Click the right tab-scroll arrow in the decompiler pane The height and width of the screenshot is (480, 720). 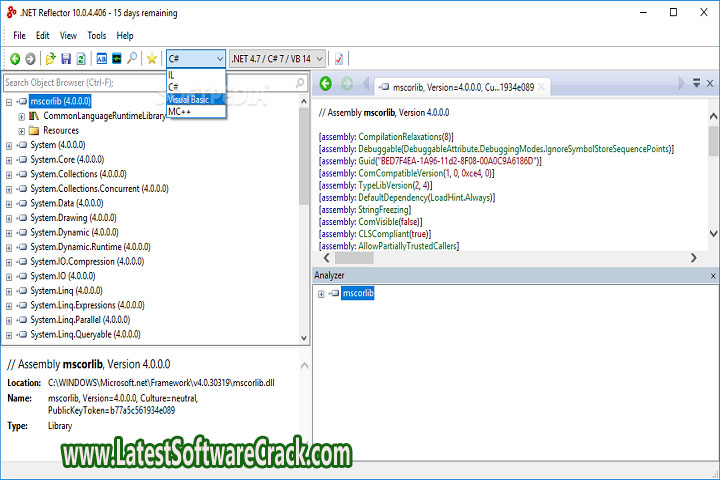click(681, 84)
